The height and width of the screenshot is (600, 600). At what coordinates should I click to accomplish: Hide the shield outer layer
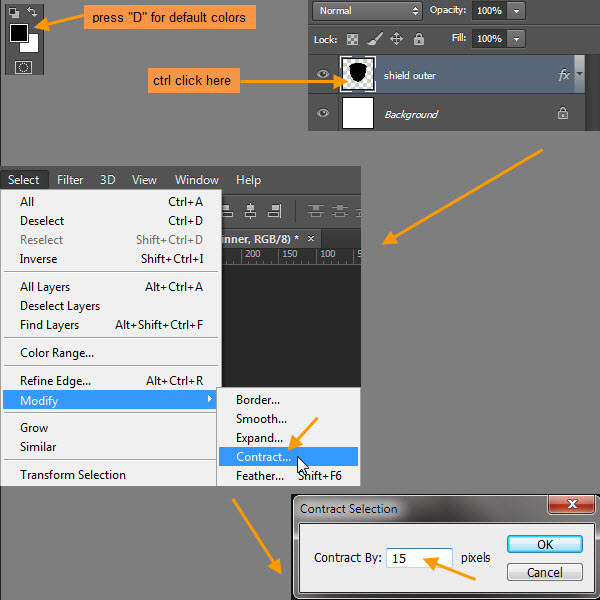pos(323,75)
